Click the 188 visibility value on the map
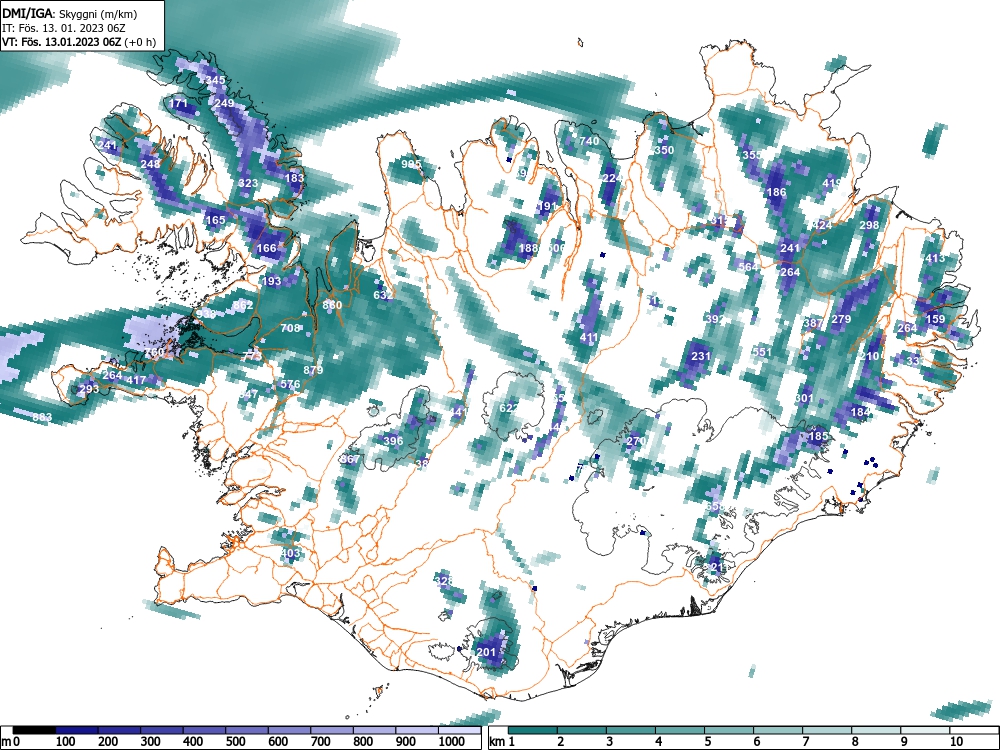The image size is (1000, 750). [529, 248]
